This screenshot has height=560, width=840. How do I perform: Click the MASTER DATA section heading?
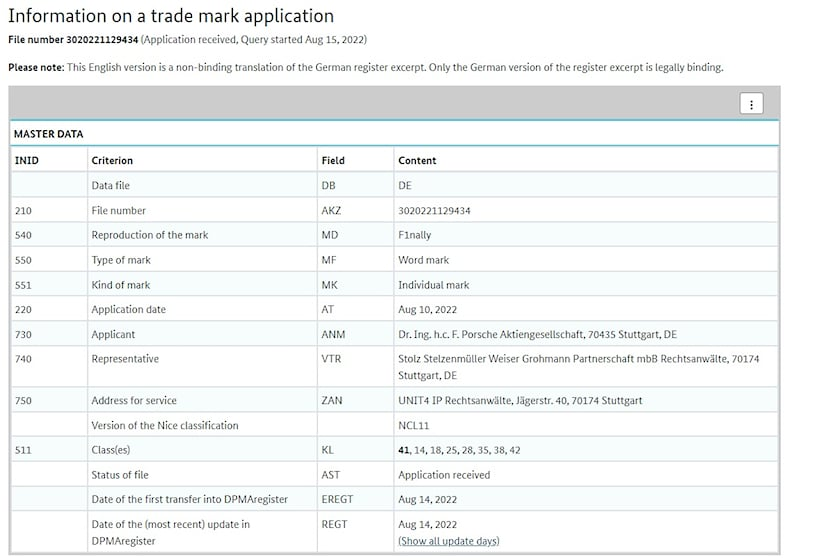(x=48, y=133)
